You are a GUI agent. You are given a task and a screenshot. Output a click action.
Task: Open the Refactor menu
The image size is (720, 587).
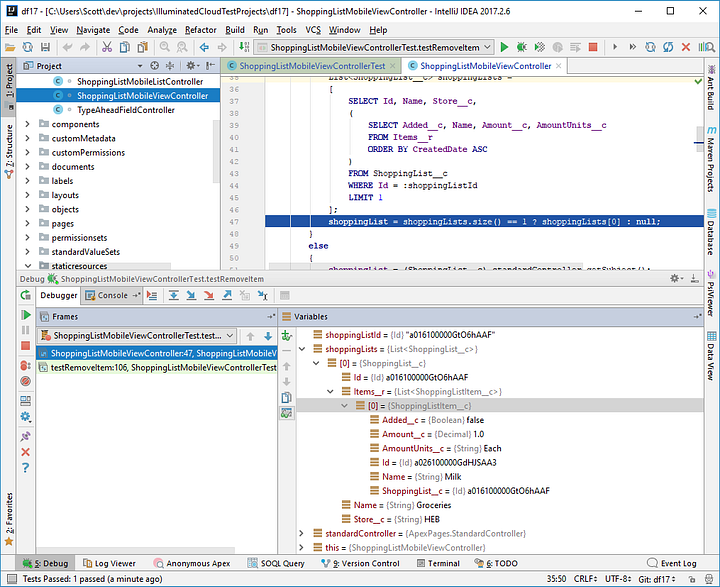point(201,30)
